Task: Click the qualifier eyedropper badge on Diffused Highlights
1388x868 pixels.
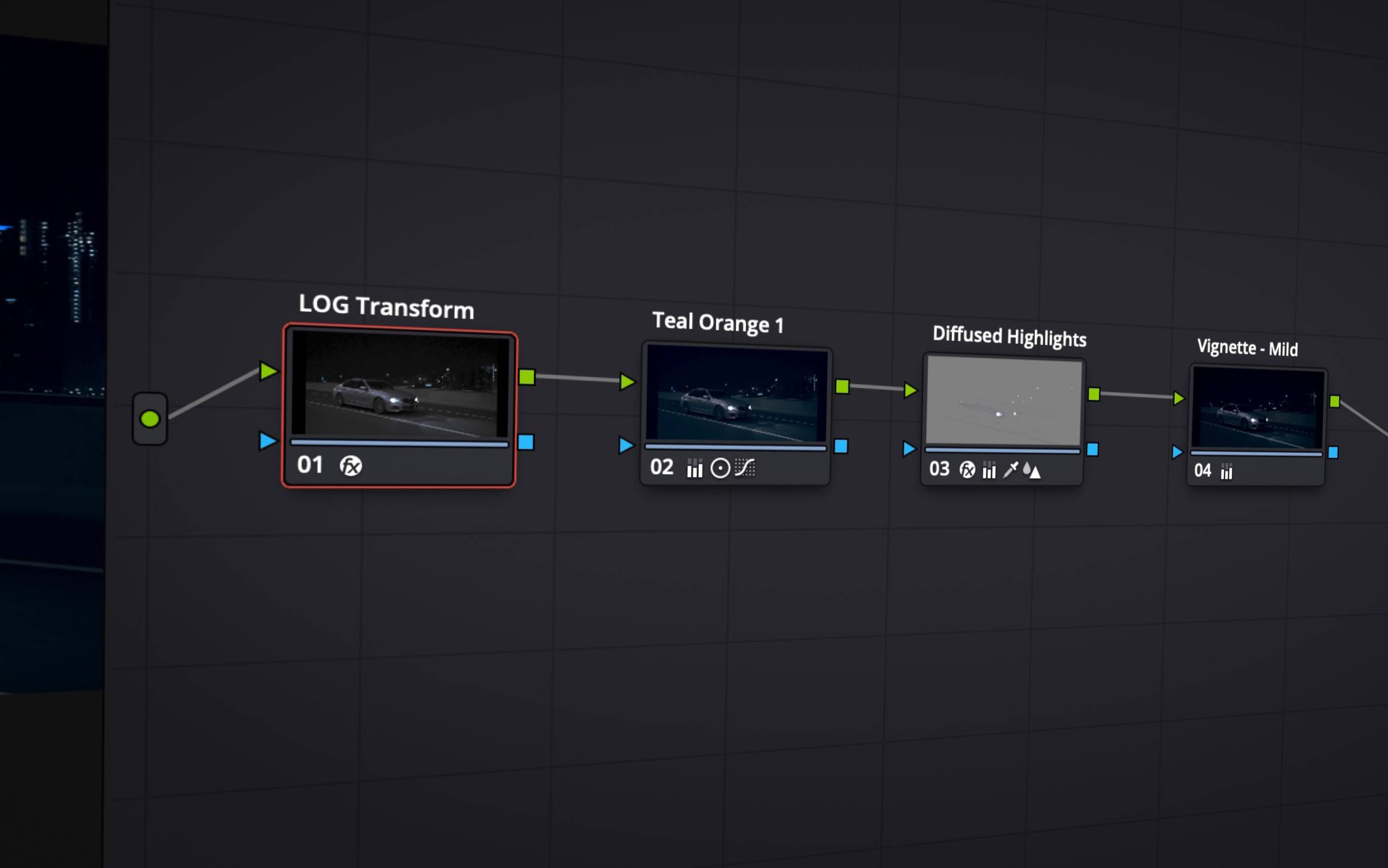Action: (x=1010, y=470)
